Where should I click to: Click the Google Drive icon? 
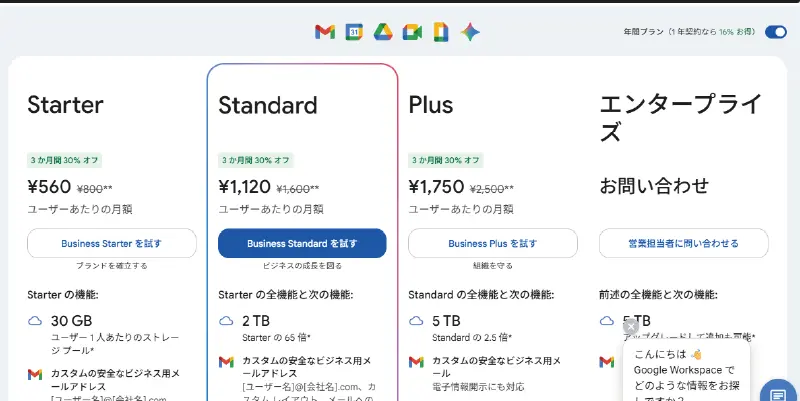pos(382,32)
